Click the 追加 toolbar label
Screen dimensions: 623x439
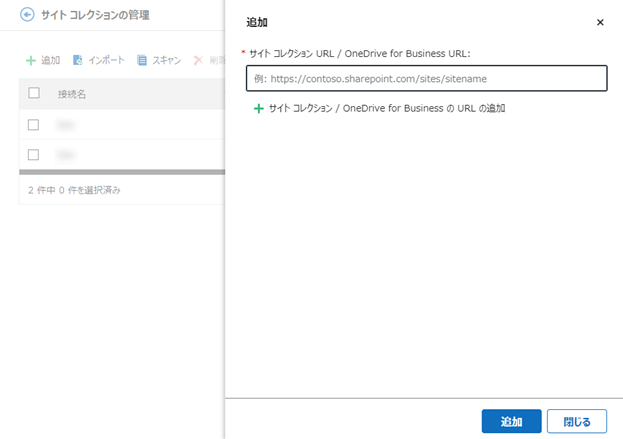[x=50, y=60]
